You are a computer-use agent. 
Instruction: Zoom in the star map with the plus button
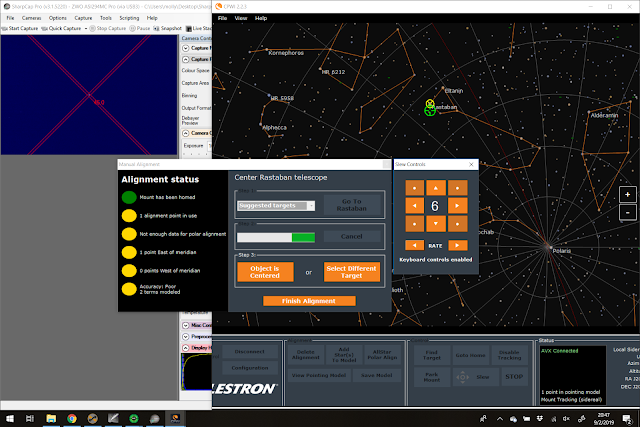point(627,194)
